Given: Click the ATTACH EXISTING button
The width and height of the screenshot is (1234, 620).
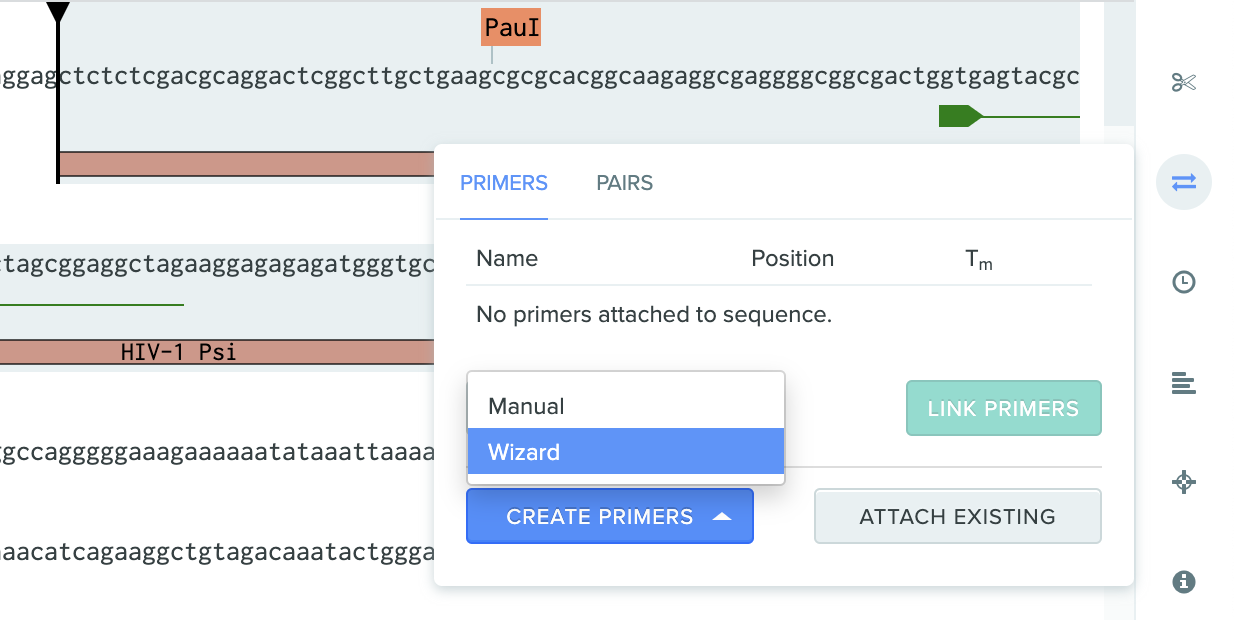Looking at the screenshot, I should 958,516.
